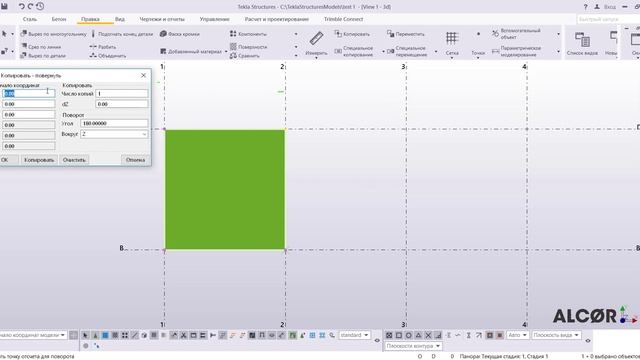Expand Вспомогательный объект dropdown

click(558, 34)
